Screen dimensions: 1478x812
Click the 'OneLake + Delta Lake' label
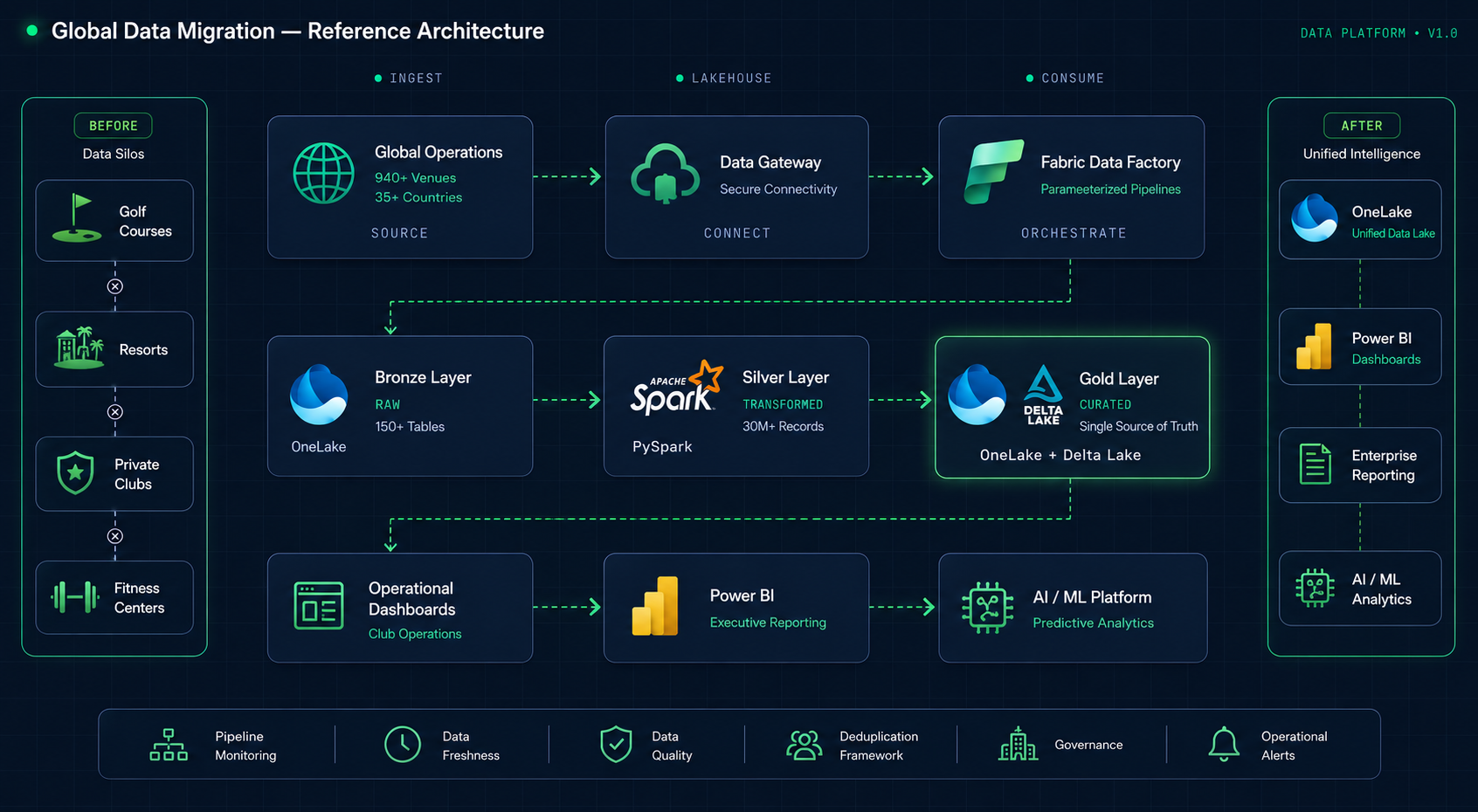pyautogui.click(x=1060, y=455)
